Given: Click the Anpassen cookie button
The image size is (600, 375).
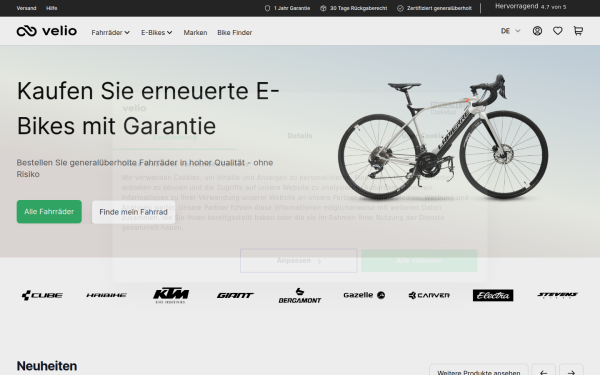Looking at the screenshot, I should pyautogui.click(x=299, y=261).
